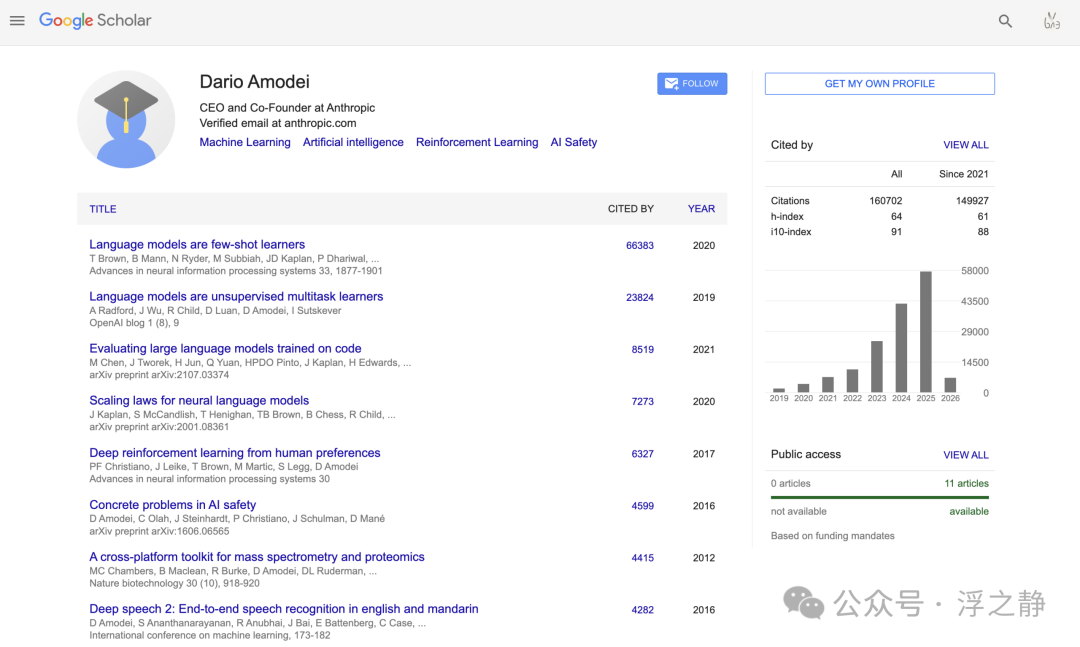View the 4599 citations count link
Viewport: 1080px width, 647px height.
tap(643, 506)
